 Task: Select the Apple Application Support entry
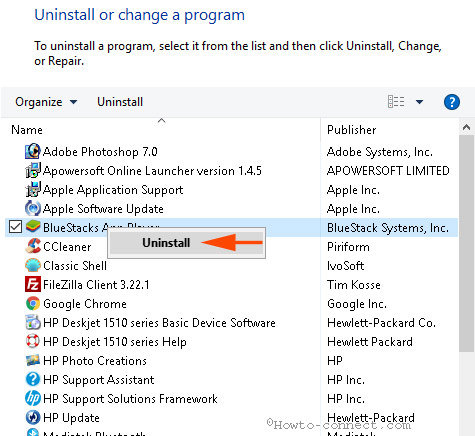[x=113, y=190]
